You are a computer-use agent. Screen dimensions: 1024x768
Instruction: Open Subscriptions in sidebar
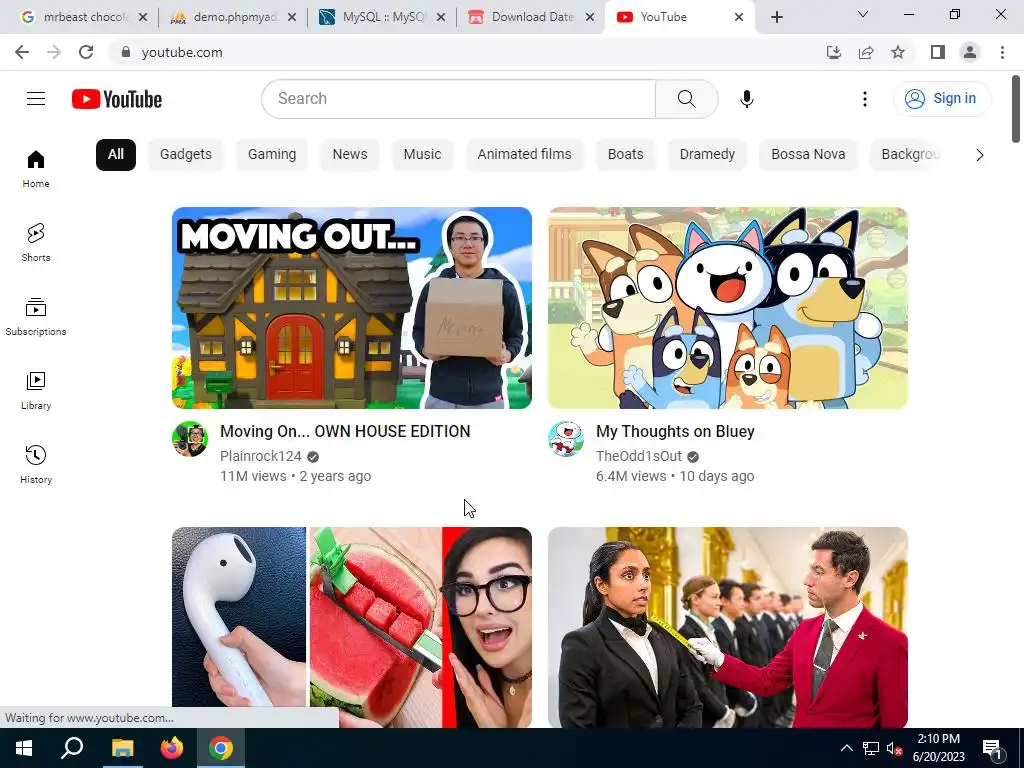tap(36, 317)
